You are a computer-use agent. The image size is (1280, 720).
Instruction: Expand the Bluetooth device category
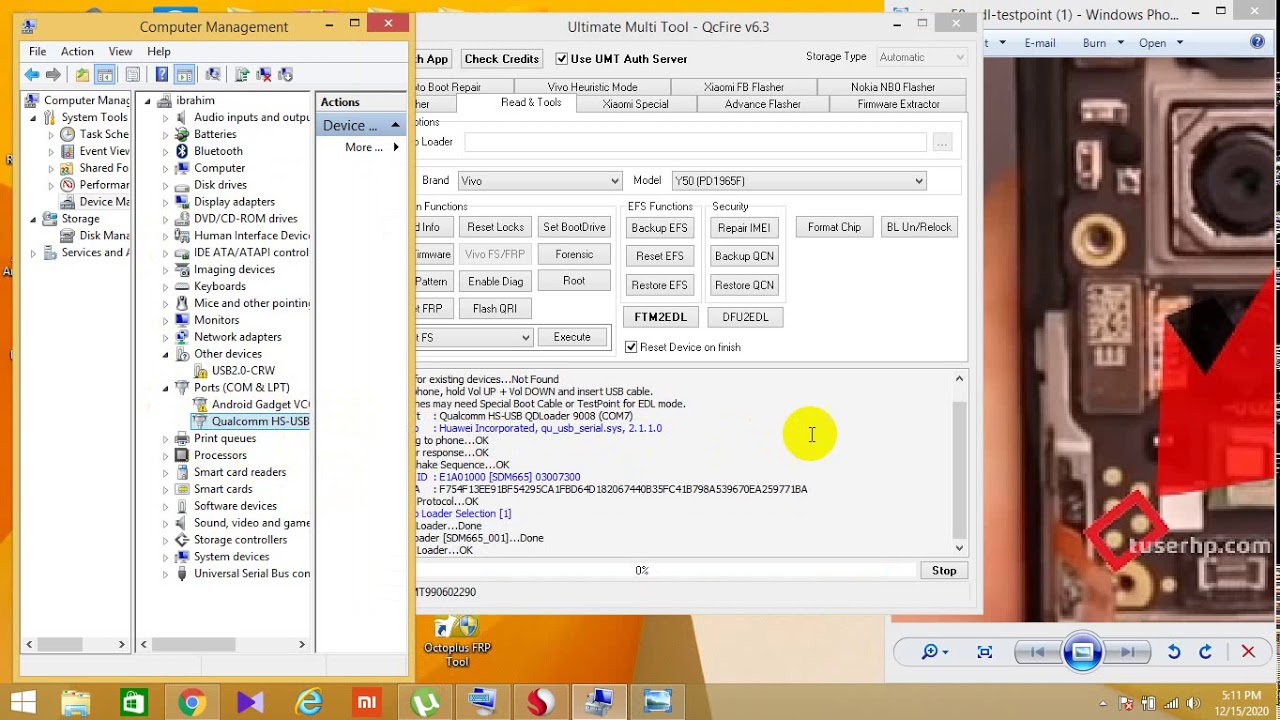(166, 151)
